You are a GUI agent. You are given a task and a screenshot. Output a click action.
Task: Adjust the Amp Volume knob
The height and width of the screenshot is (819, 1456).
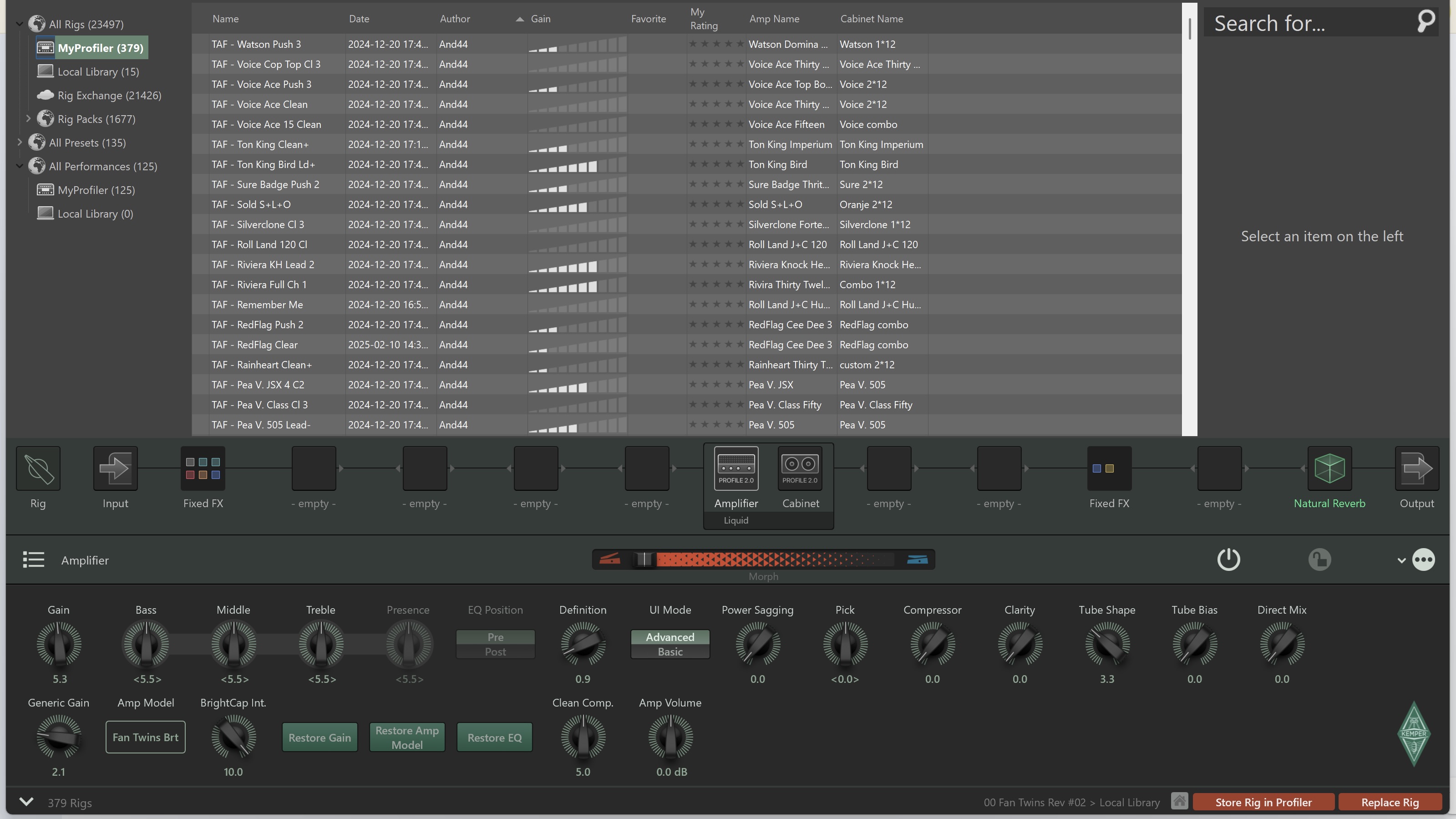point(670,737)
